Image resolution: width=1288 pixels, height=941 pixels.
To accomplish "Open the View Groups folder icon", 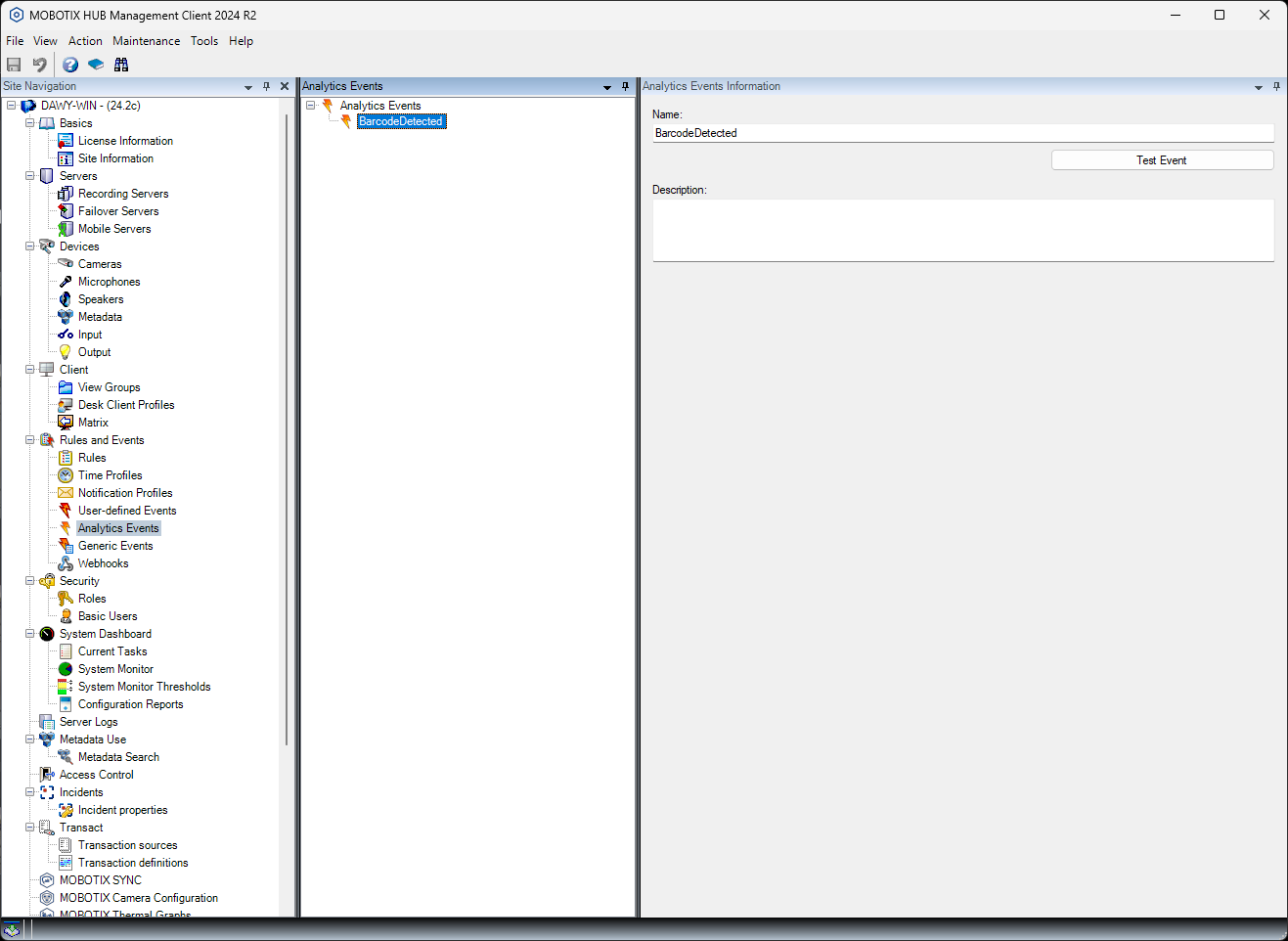I will pyautogui.click(x=66, y=387).
